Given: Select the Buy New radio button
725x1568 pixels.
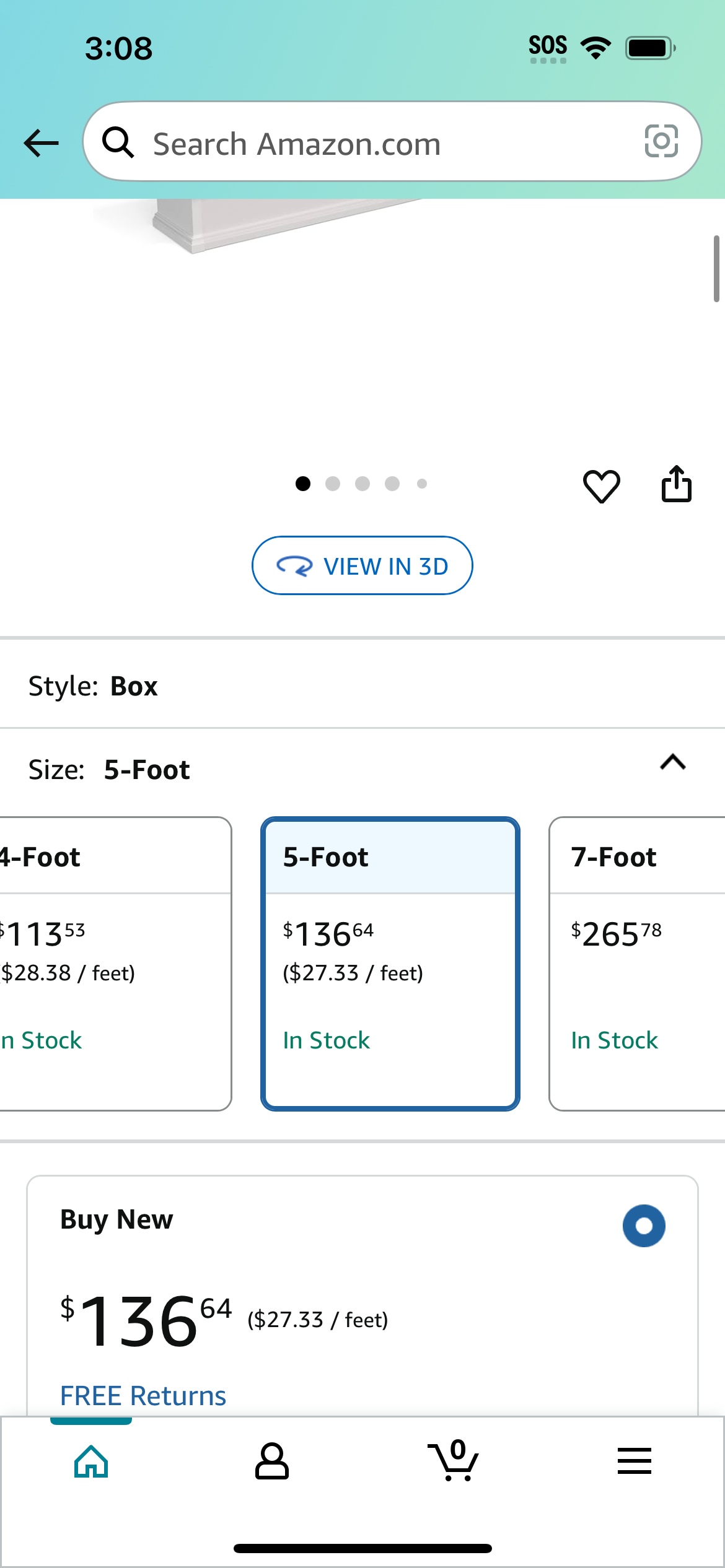Looking at the screenshot, I should [x=644, y=1226].
